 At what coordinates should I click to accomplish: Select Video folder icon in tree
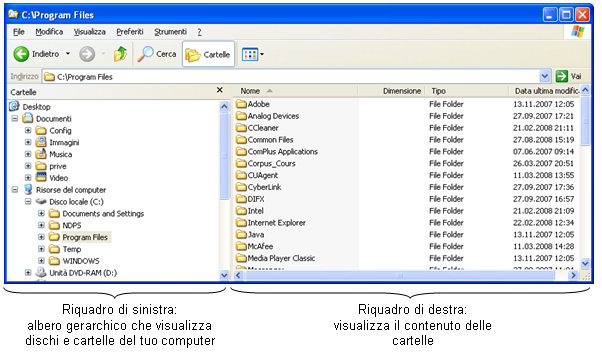point(41,177)
